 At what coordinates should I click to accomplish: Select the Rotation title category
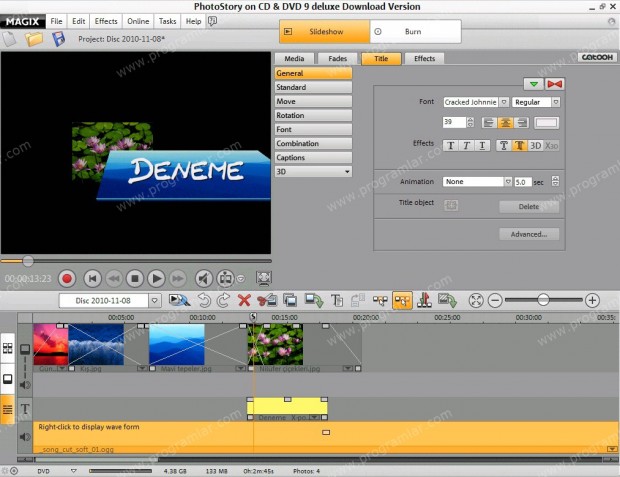[x=313, y=115]
